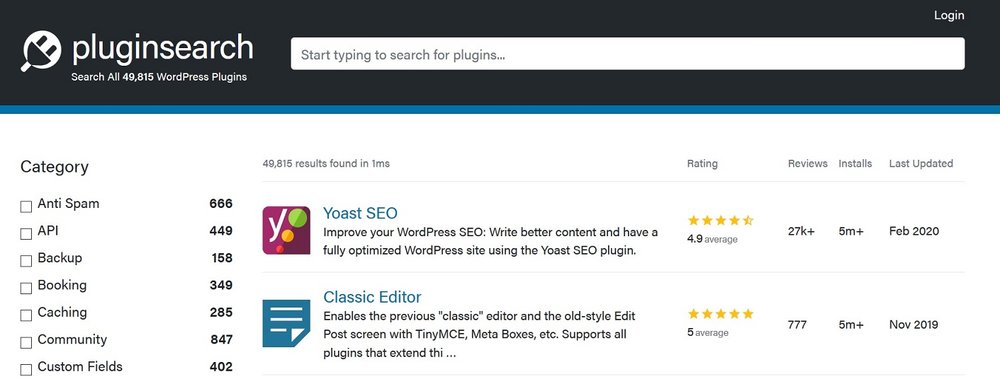Enable the Custom Fields filter checkbox
Viewport: 1000px width, 379px height.
click(26, 369)
